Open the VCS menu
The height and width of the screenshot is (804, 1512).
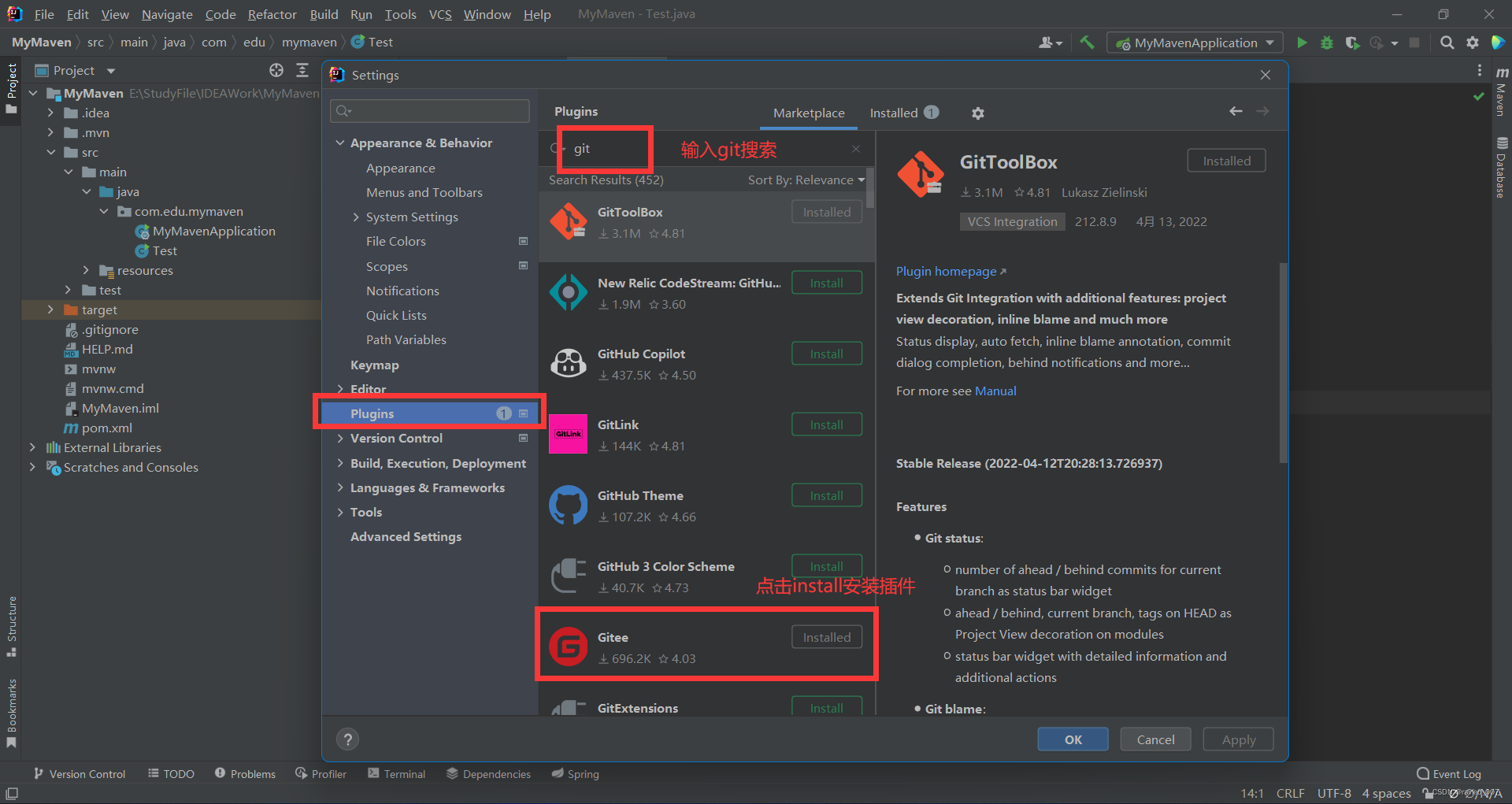[440, 14]
